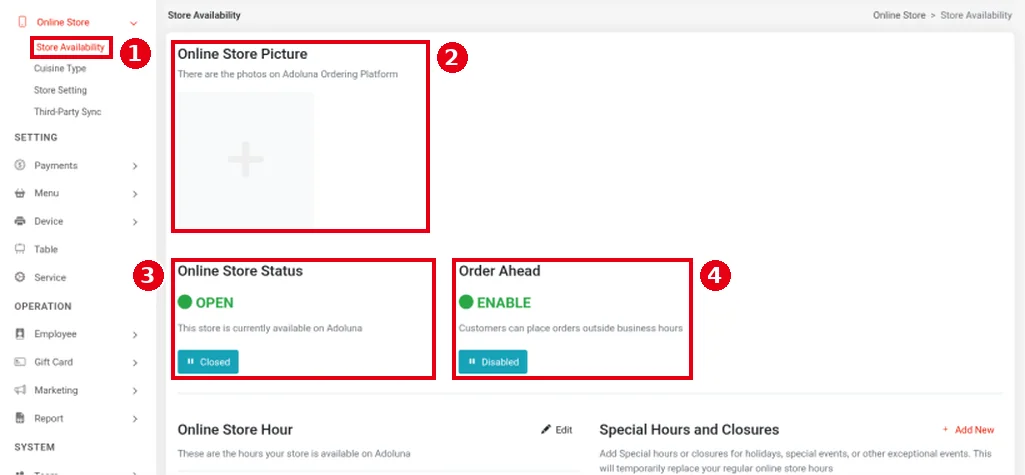Click the plus icon beside Add New

tap(945, 429)
